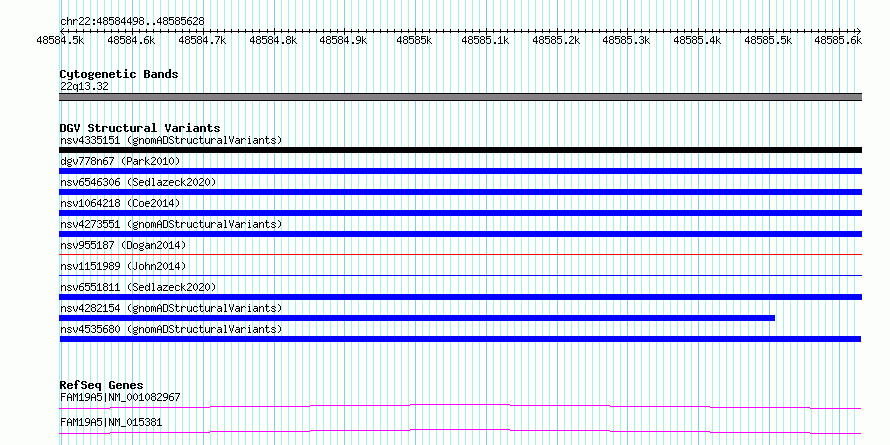Image resolution: width=890 pixels, height=445 pixels.
Task: Open nsv1151989 (John2014) variant label
Action: coord(123,266)
